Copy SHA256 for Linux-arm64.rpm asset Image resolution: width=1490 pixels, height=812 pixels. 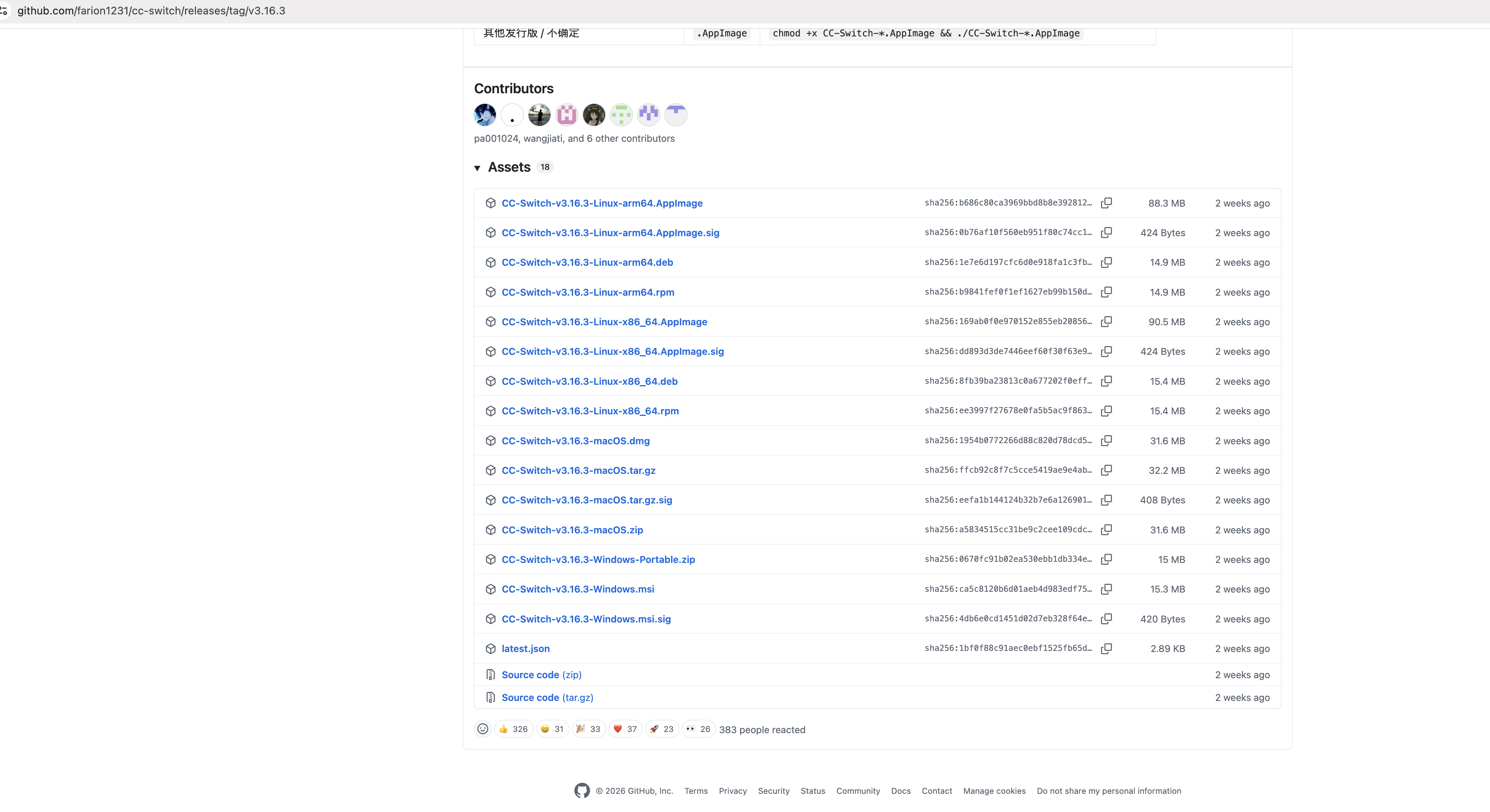pyautogui.click(x=1106, y=292)
